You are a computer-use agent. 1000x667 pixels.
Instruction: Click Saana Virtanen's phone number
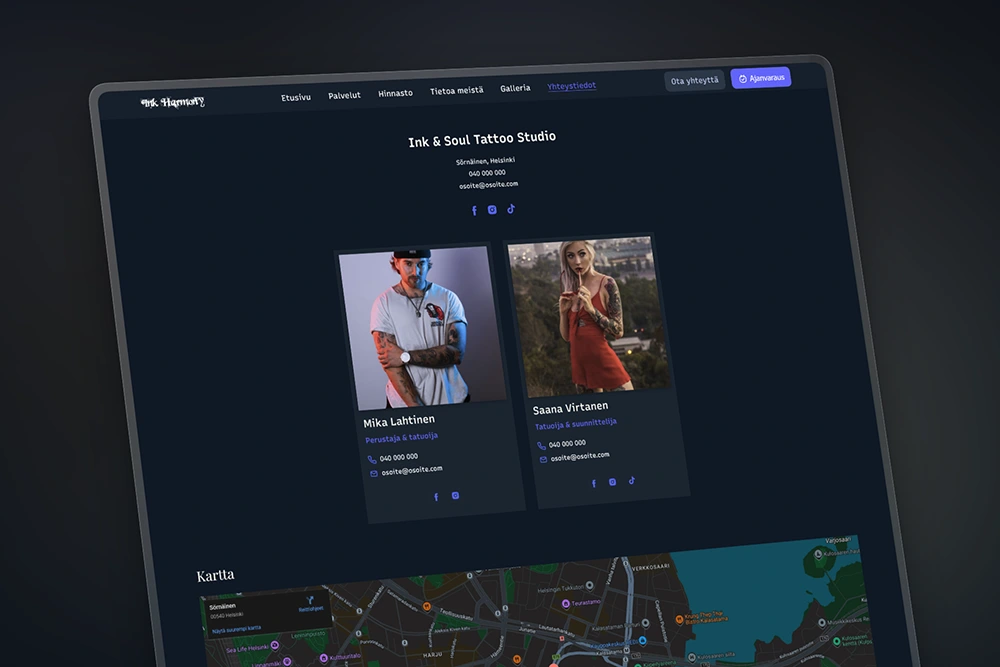[567, 444]
